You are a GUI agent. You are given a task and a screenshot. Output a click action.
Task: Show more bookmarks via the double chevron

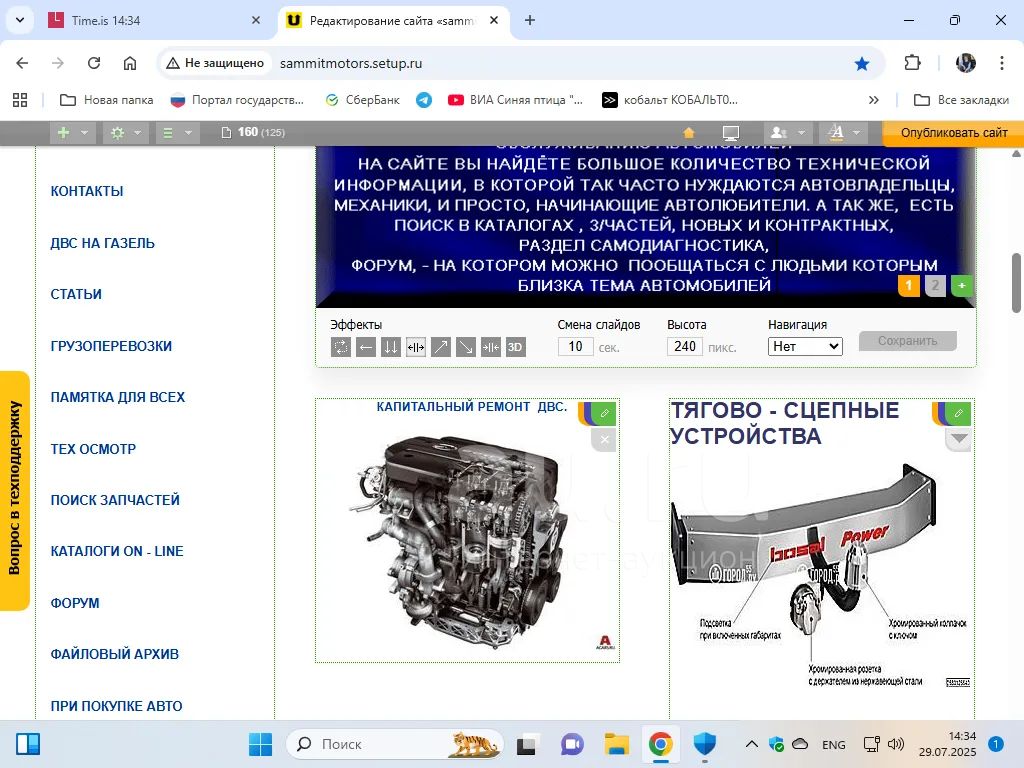click(874, 100)
